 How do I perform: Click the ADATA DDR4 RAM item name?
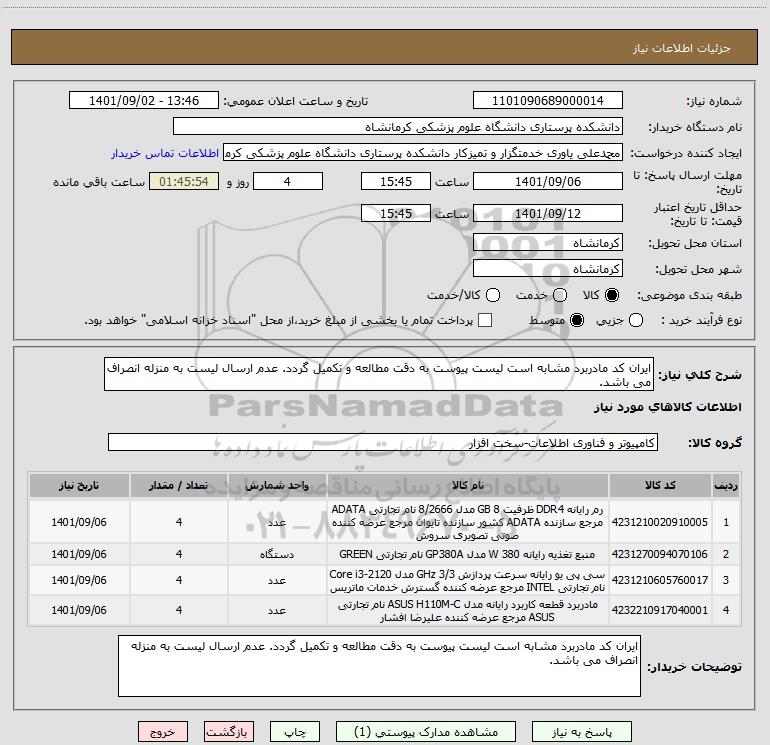tap(468, 522)
